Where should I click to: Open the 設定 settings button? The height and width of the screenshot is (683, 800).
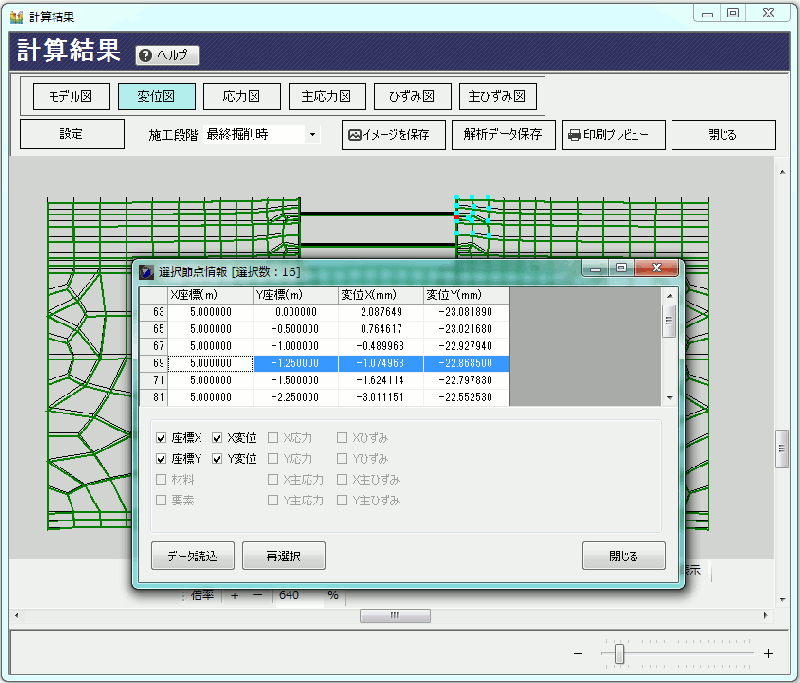(72, 134)
